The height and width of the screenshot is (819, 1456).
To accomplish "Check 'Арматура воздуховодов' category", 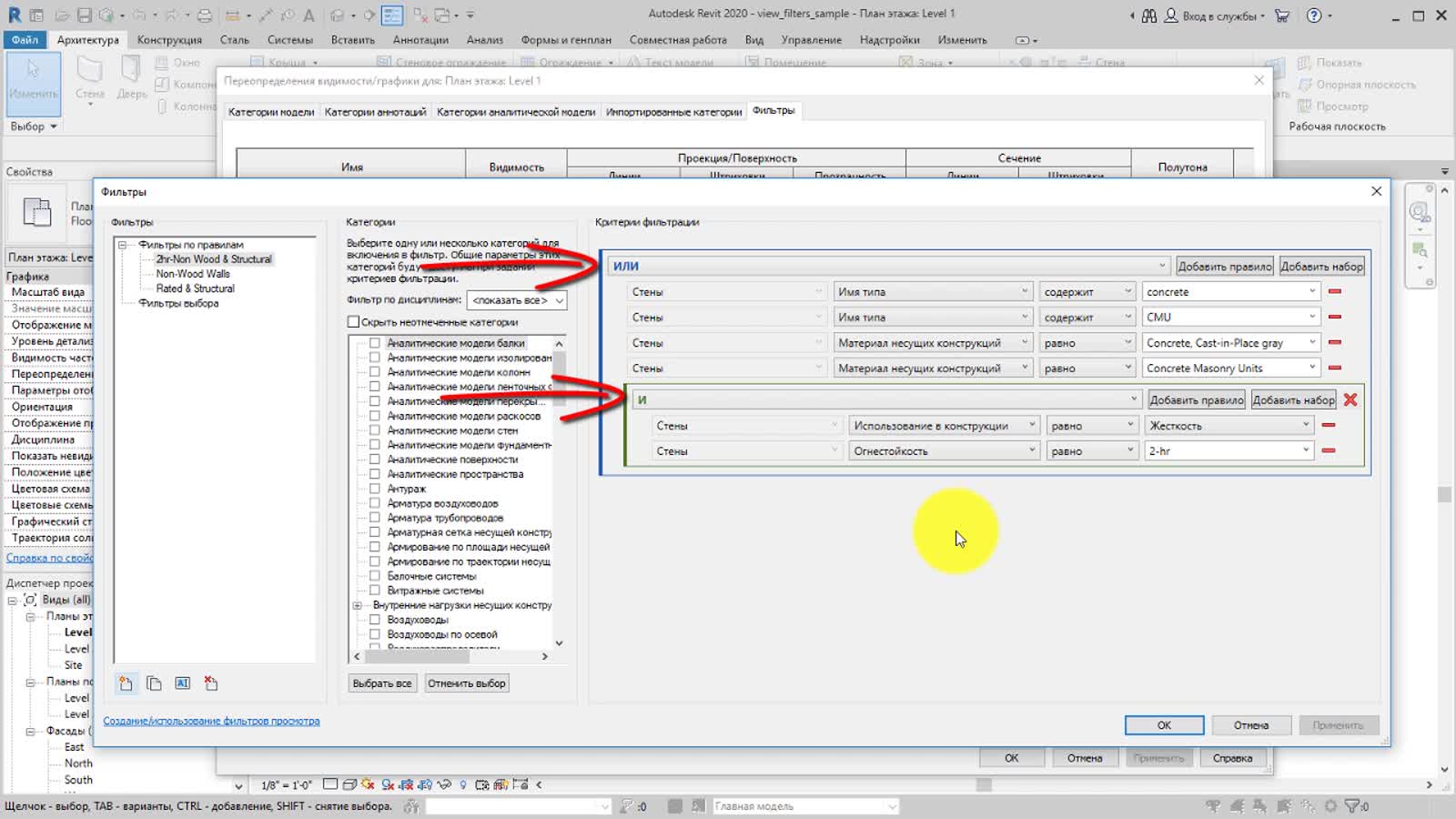I will point(374,503).
